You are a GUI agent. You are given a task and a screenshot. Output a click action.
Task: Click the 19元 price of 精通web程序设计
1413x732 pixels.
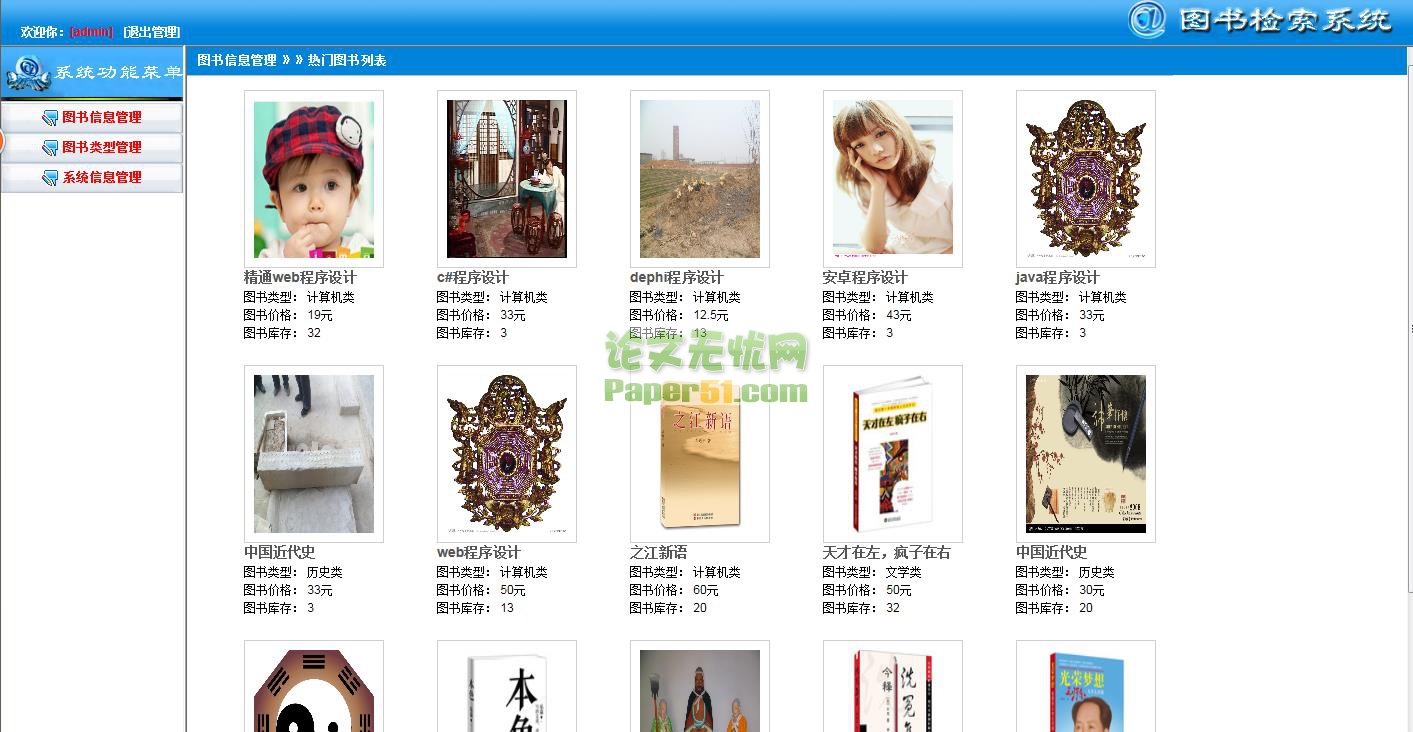pyautogui.click(x=320, y=315)
